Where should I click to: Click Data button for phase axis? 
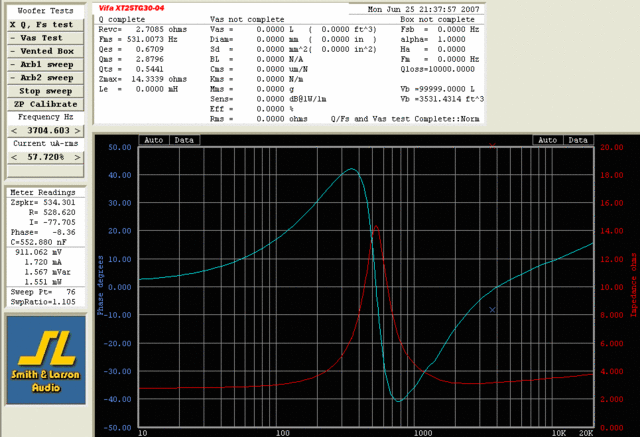pos(184,140)
